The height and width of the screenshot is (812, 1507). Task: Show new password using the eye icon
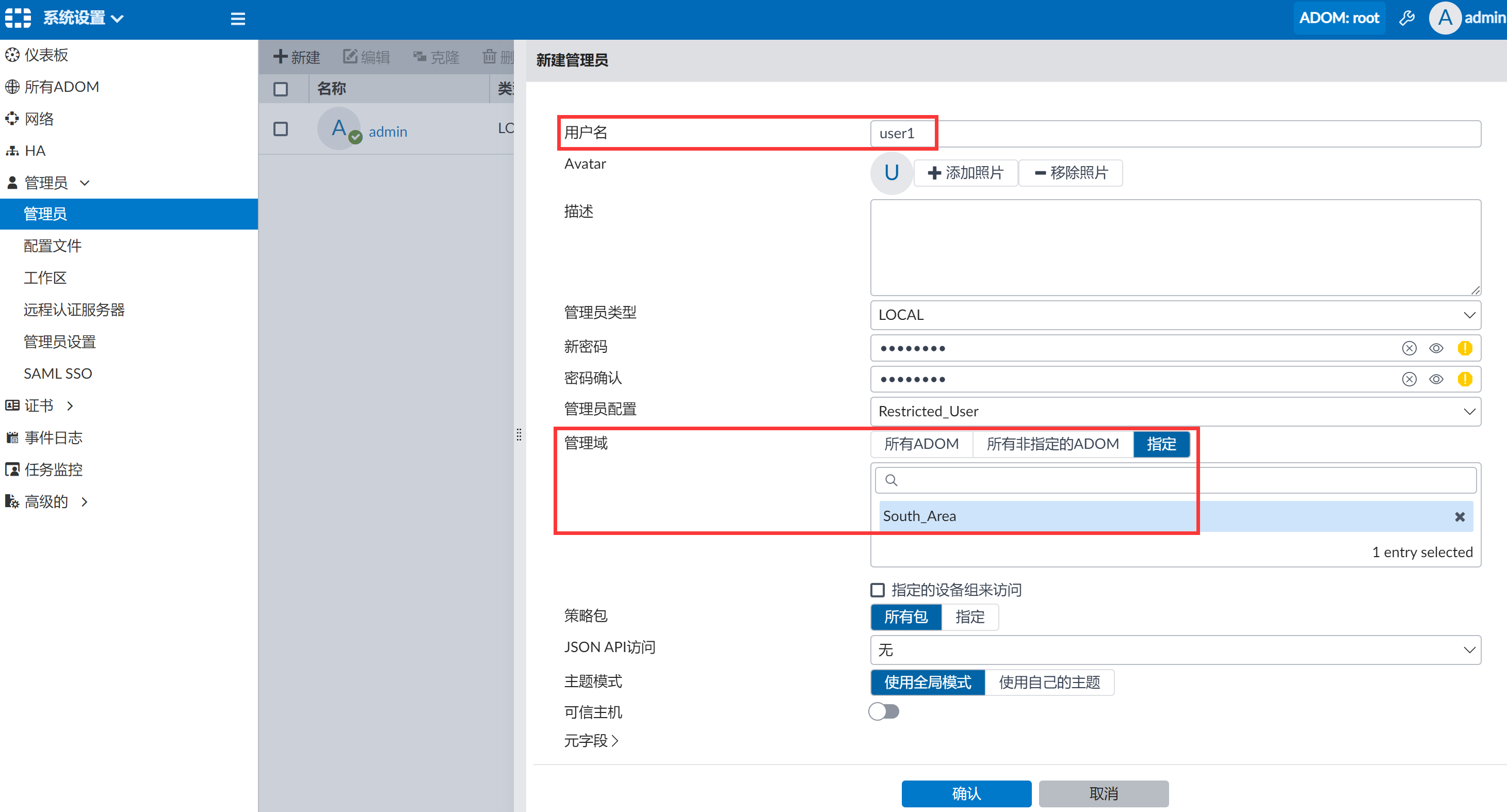tap(1436, 348)
